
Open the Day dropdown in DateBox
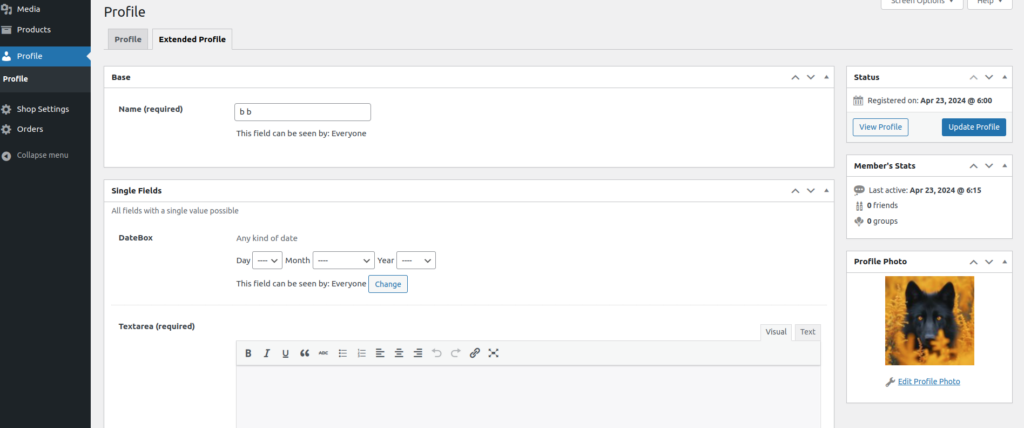(267, 260)
